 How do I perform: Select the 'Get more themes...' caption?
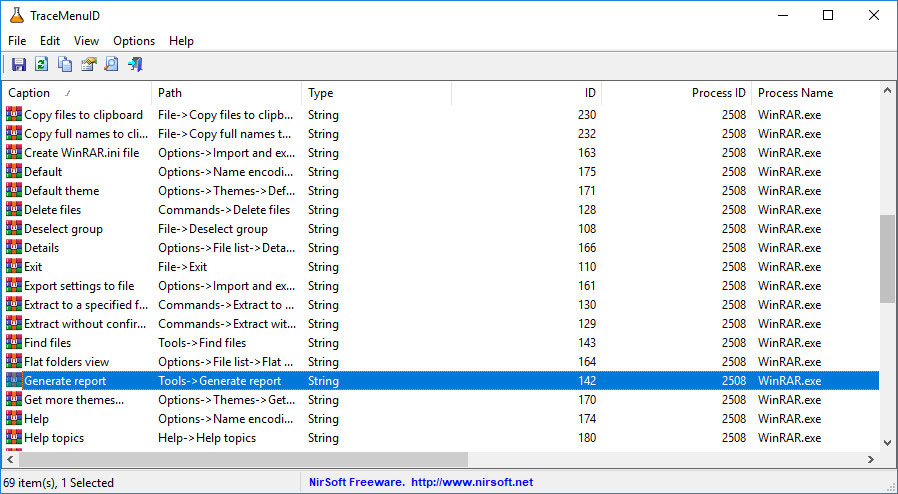click(74, 400)
